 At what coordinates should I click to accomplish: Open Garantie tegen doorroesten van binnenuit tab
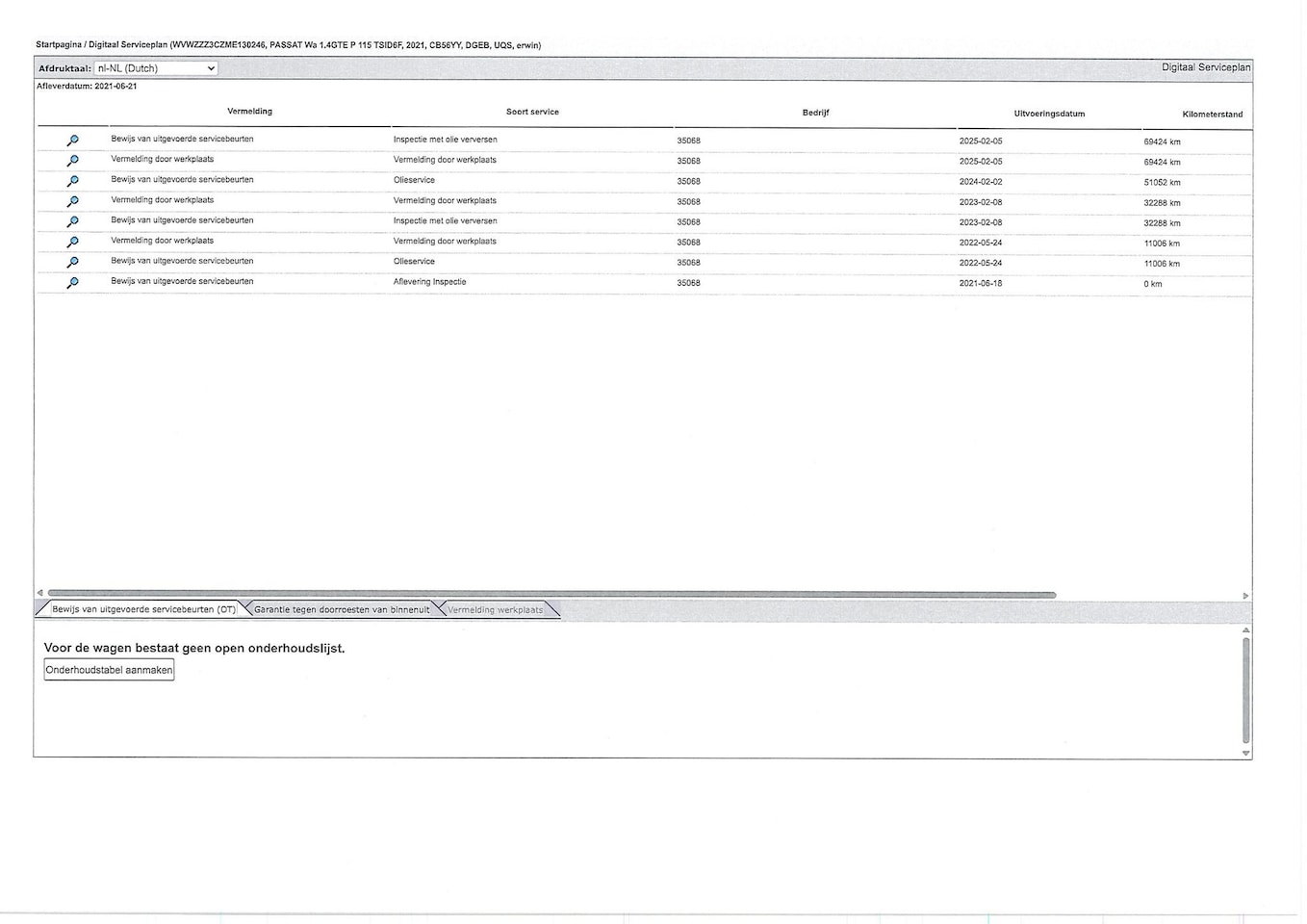[342, 609]
